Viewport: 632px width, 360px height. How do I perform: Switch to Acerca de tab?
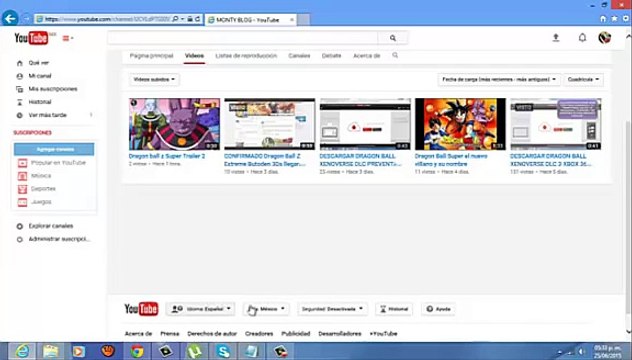tap(367, 56)
